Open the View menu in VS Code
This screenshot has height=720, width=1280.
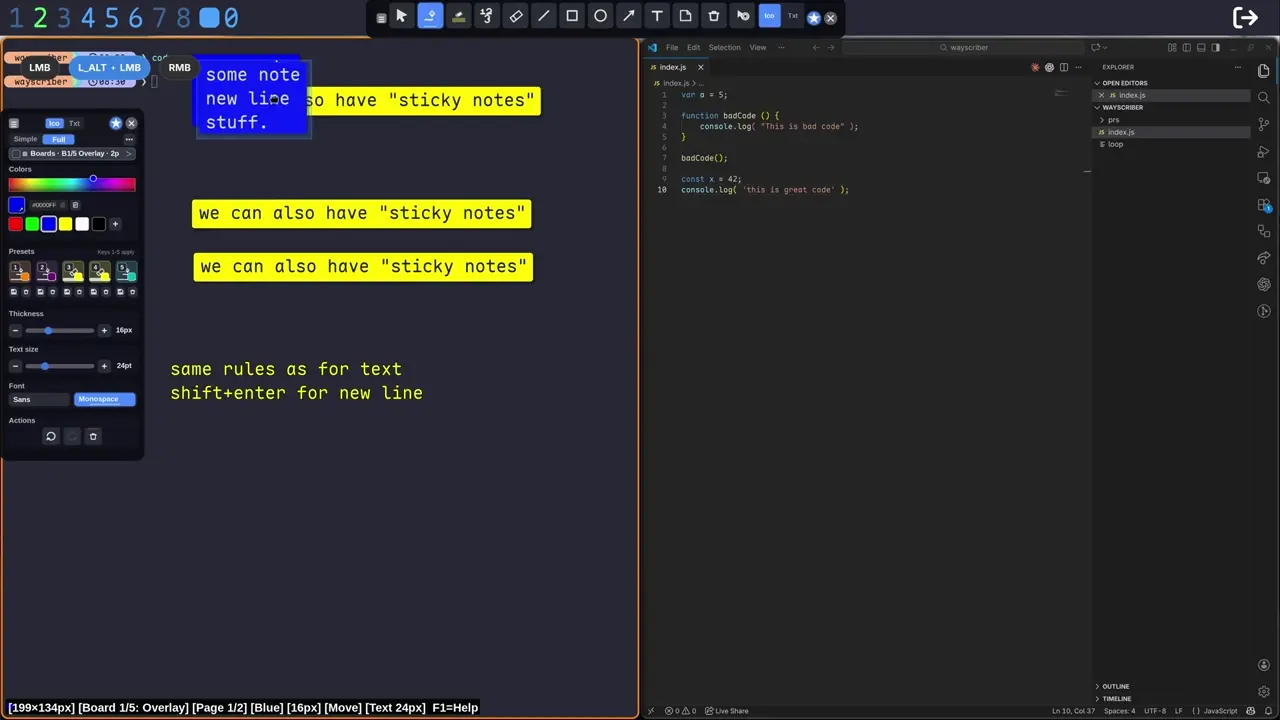coord(758,47)
